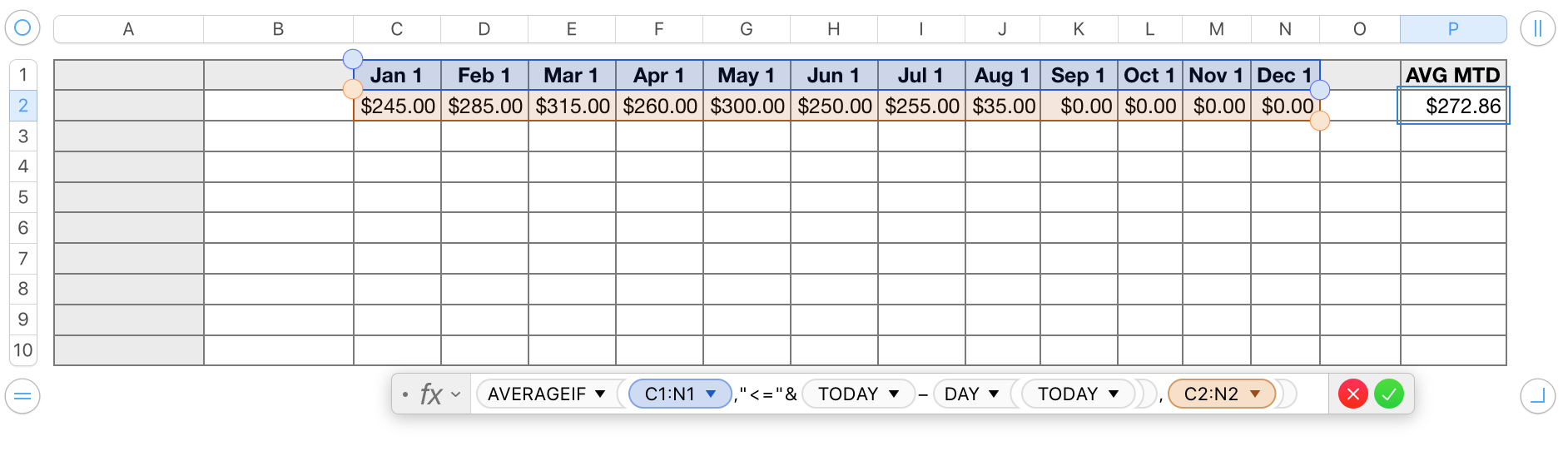The width and height of the screenshot is (1568, 451).
Task: Click the table select circle handle
Action: pyautogui.click(x=22, y=28)
